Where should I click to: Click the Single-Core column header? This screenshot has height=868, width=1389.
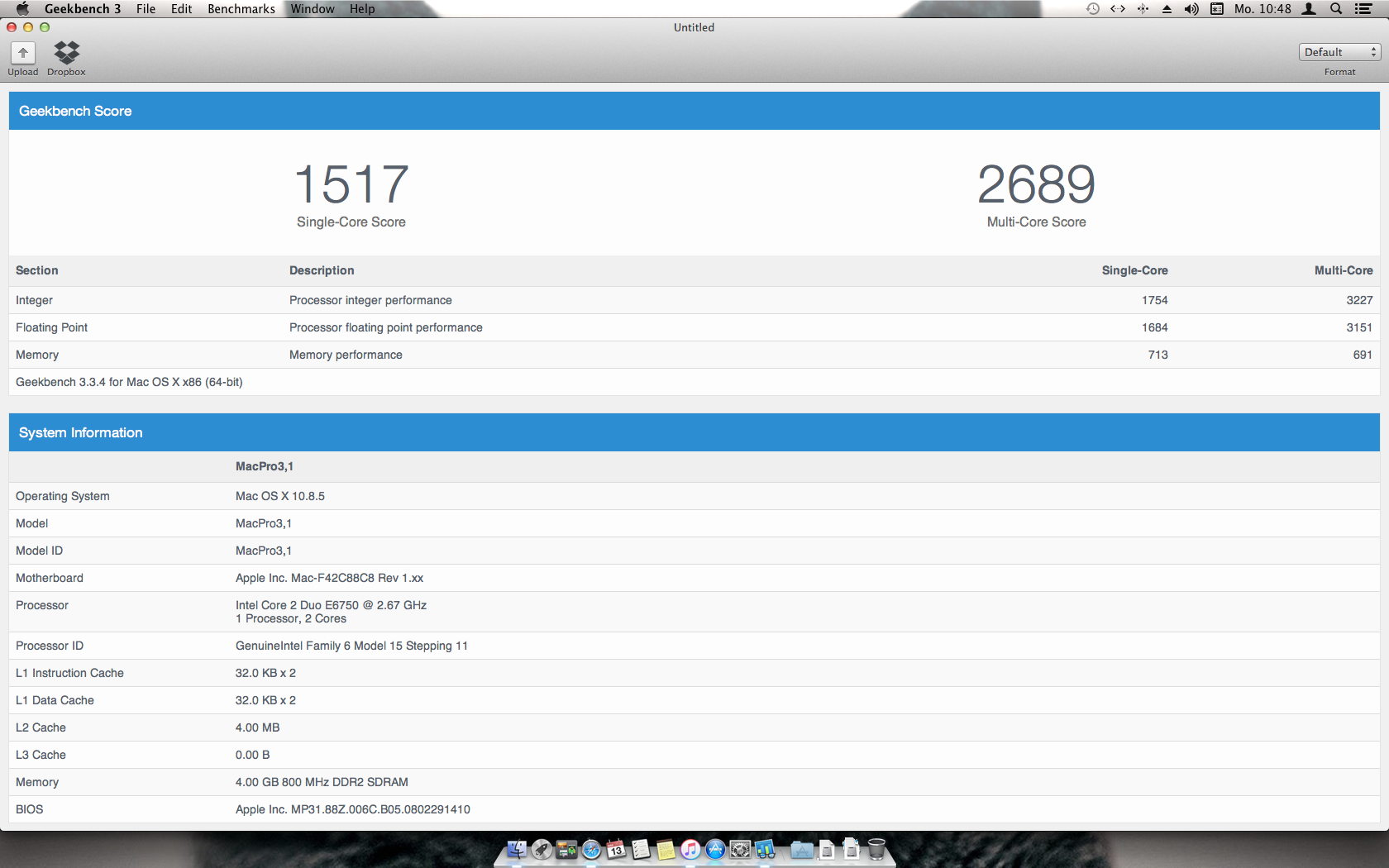pyautogui.click(x=1135, y=270)
